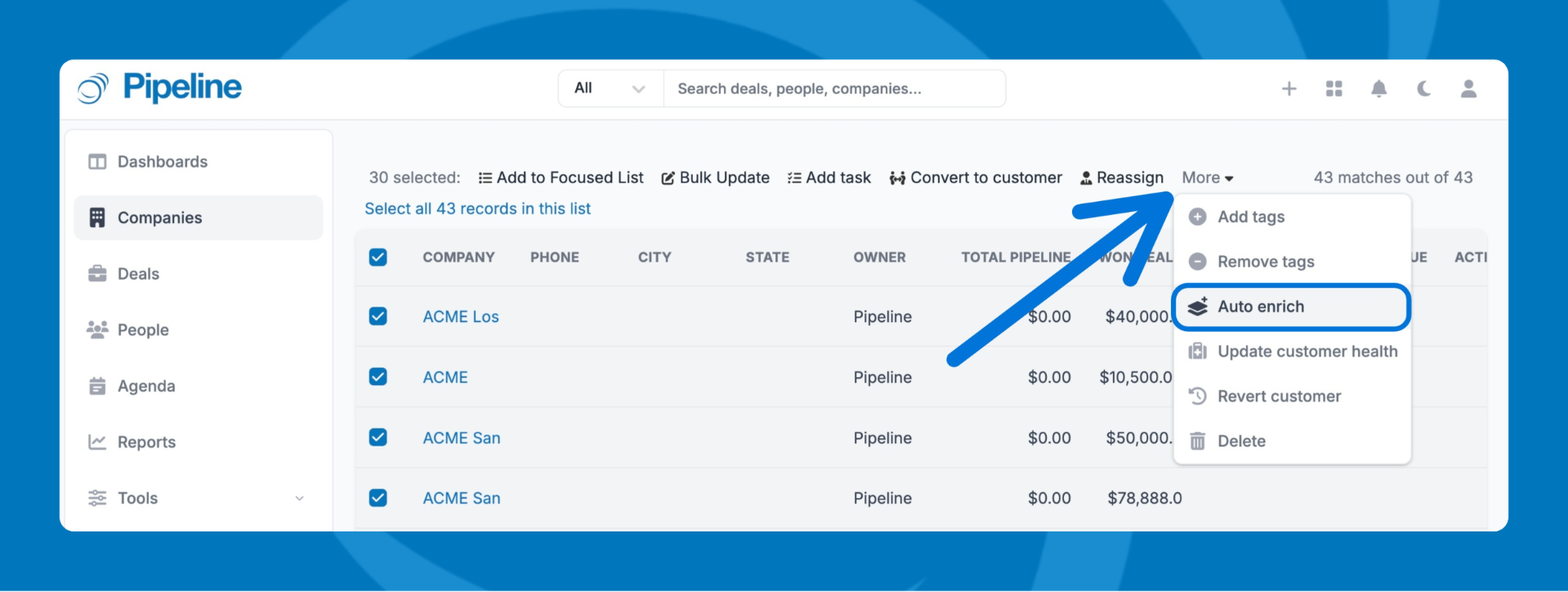Deselect the ACME row checkbox
The height and width of the screenshot is (592, 1568).
(x=377, y=377)
